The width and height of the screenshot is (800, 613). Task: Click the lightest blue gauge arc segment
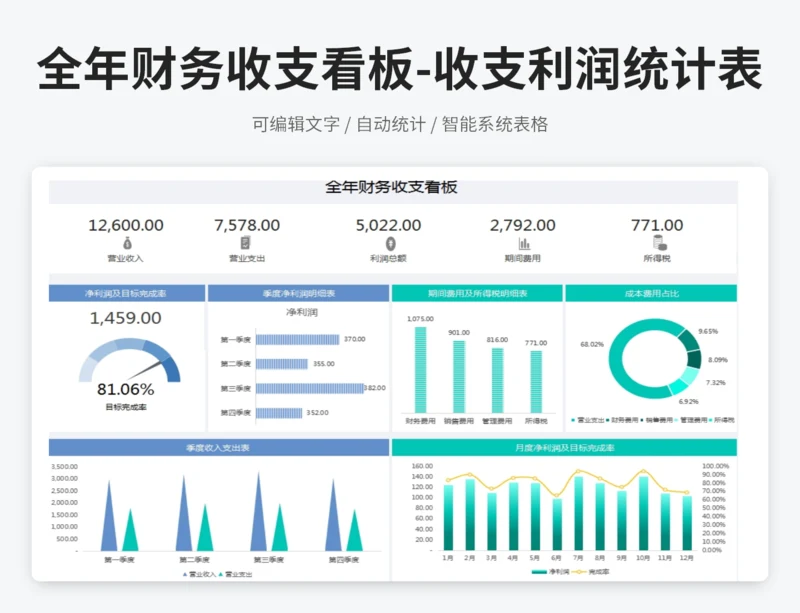pyautogui.click(x=87, y=370)
